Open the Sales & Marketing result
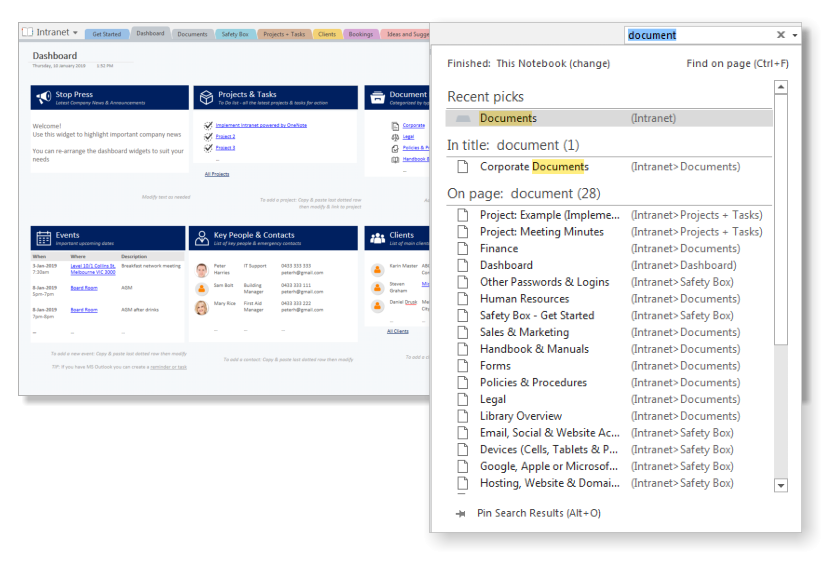Screen dimensions: 838x568 pos(609,332)
